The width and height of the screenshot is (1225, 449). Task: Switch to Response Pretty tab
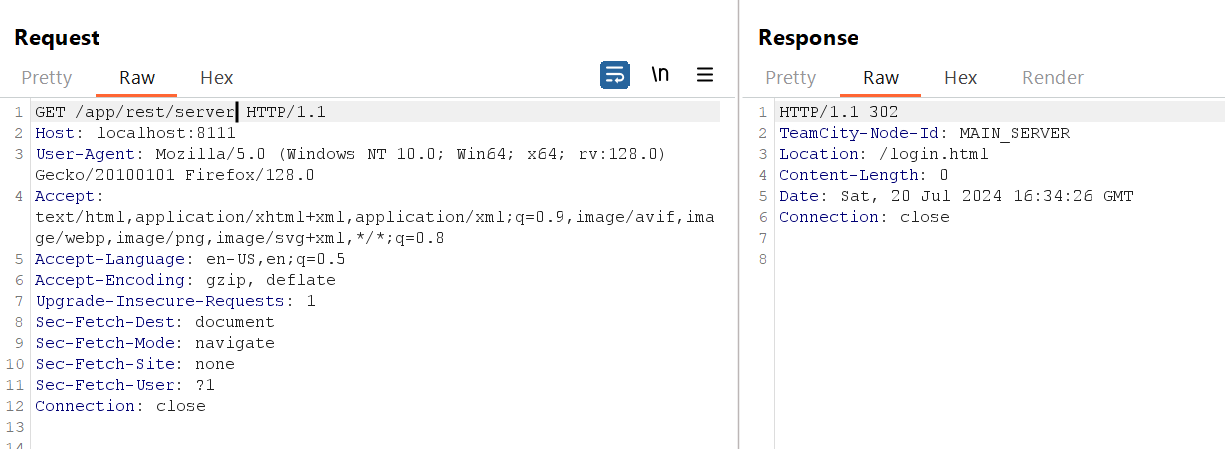(x=791, y=77)
